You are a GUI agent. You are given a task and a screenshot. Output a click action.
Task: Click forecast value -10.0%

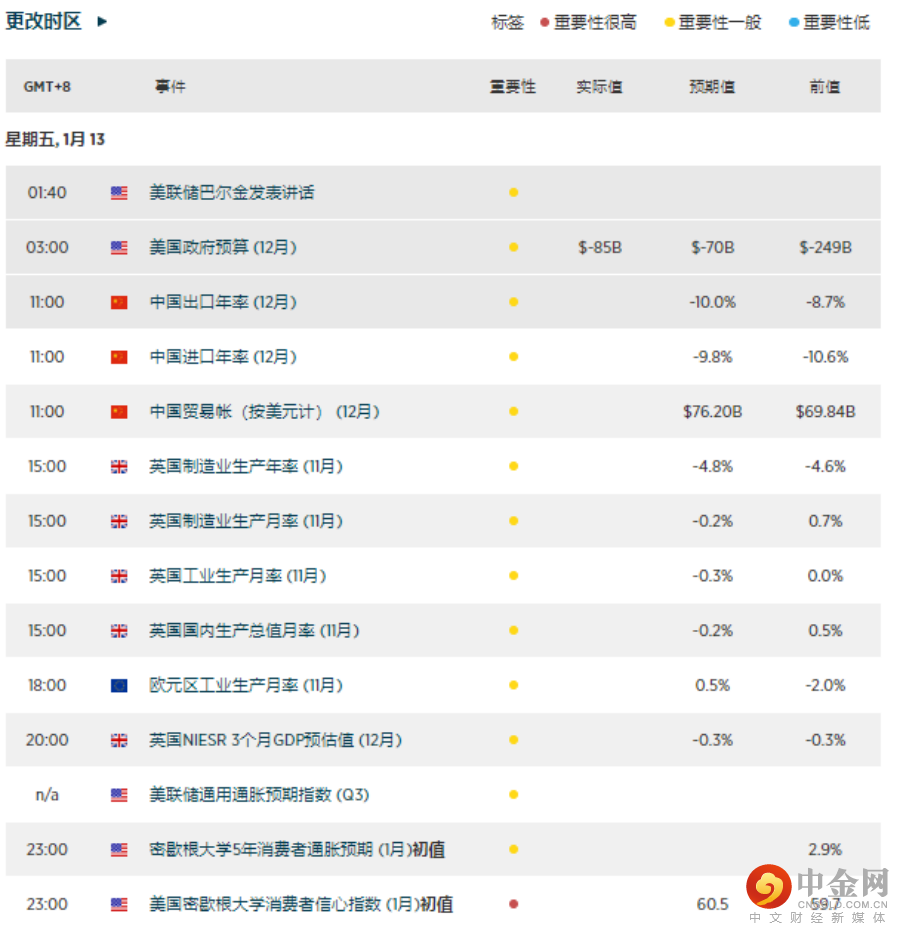pyautogui.click(x=713, y=302)
